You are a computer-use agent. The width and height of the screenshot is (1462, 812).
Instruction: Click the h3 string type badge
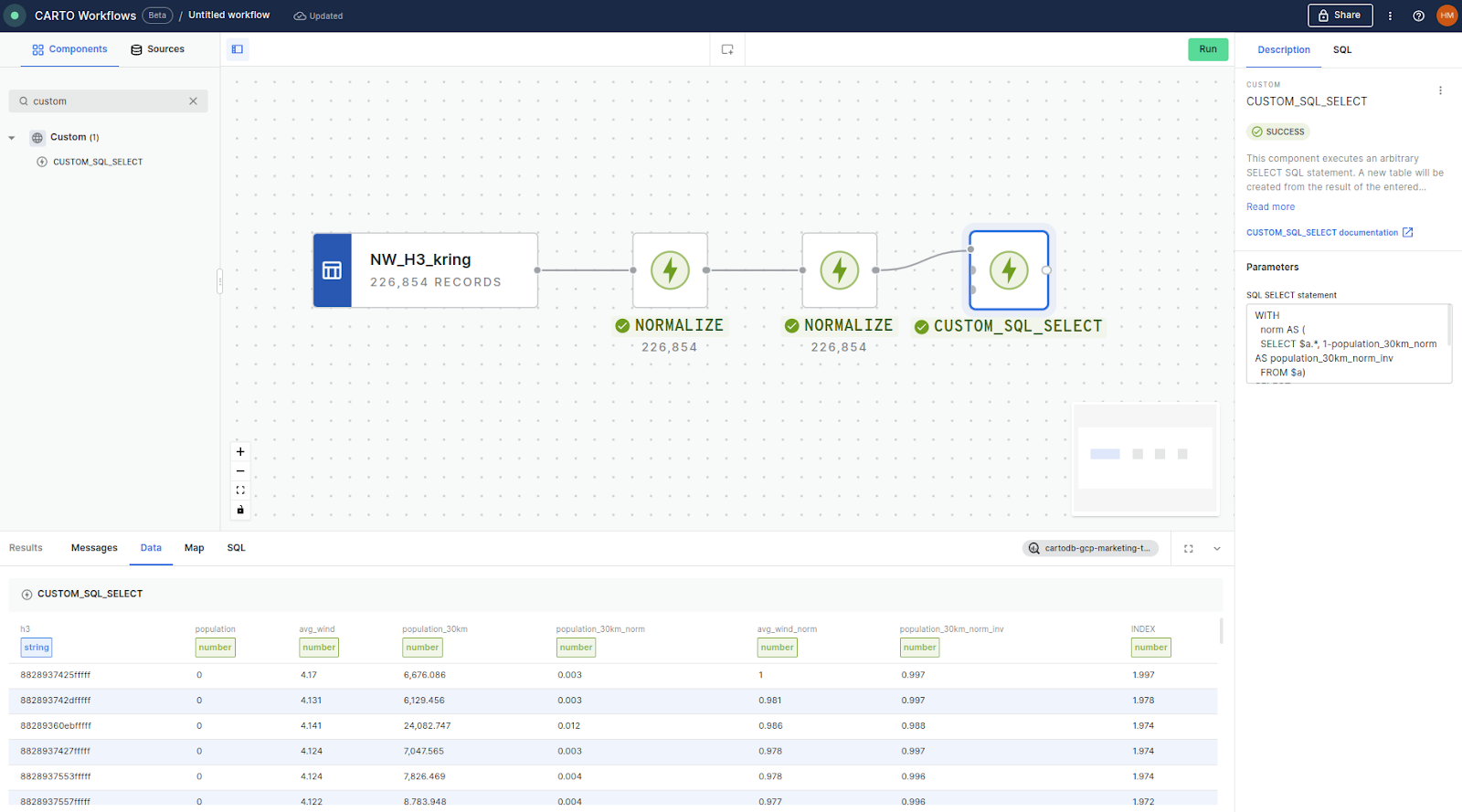tap(37, 648)
